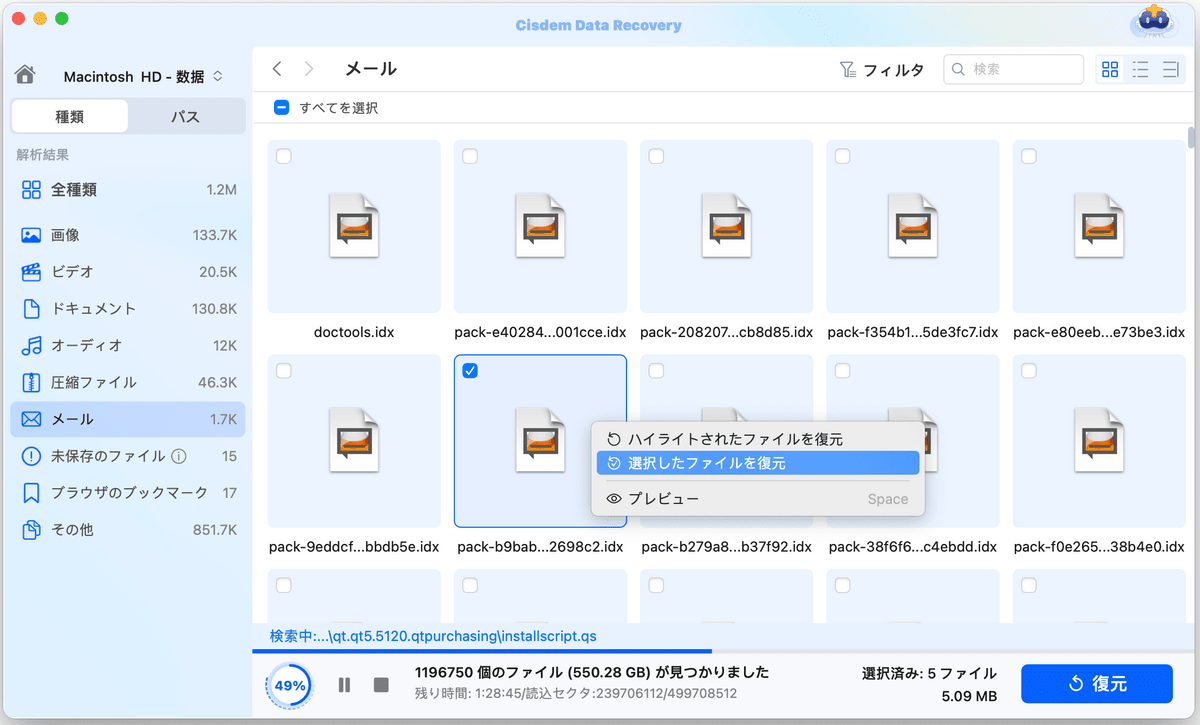Select the ブラウザのブックマーク category row
1200x725 pixels.
tap(128, 493)
